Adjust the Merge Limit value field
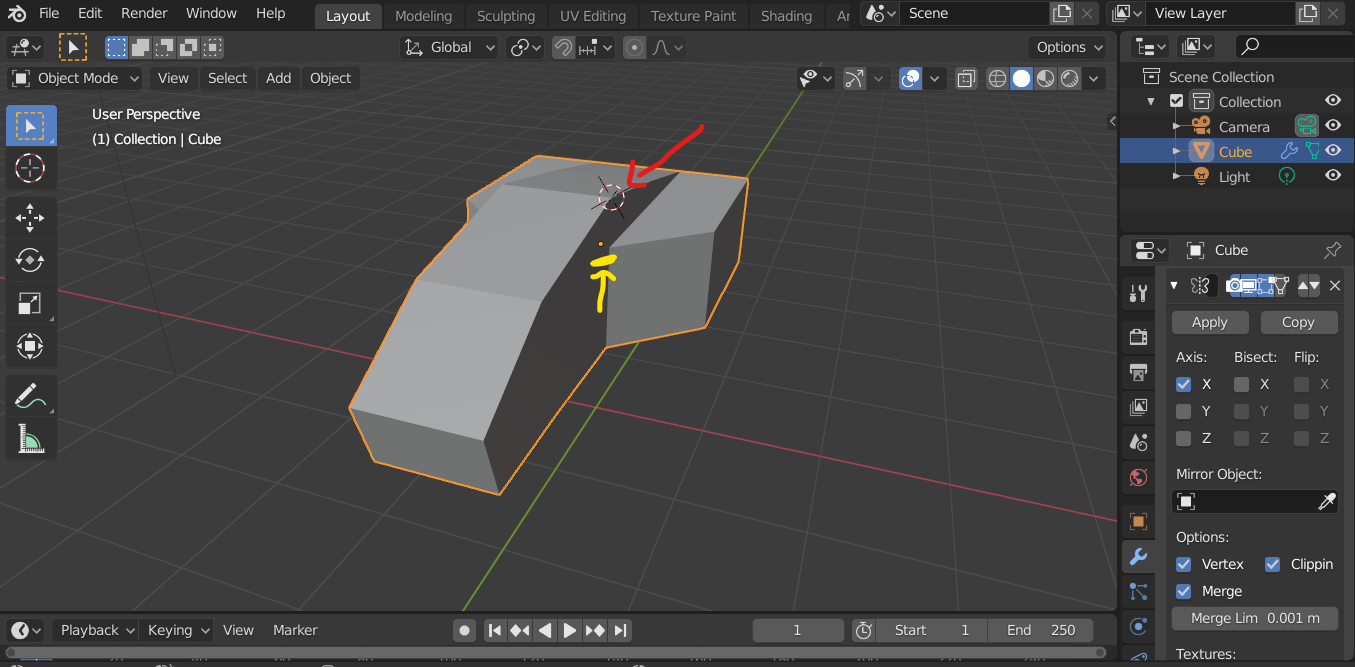Viewport: 1355px width, 667px height. [x=1254, y=618]
